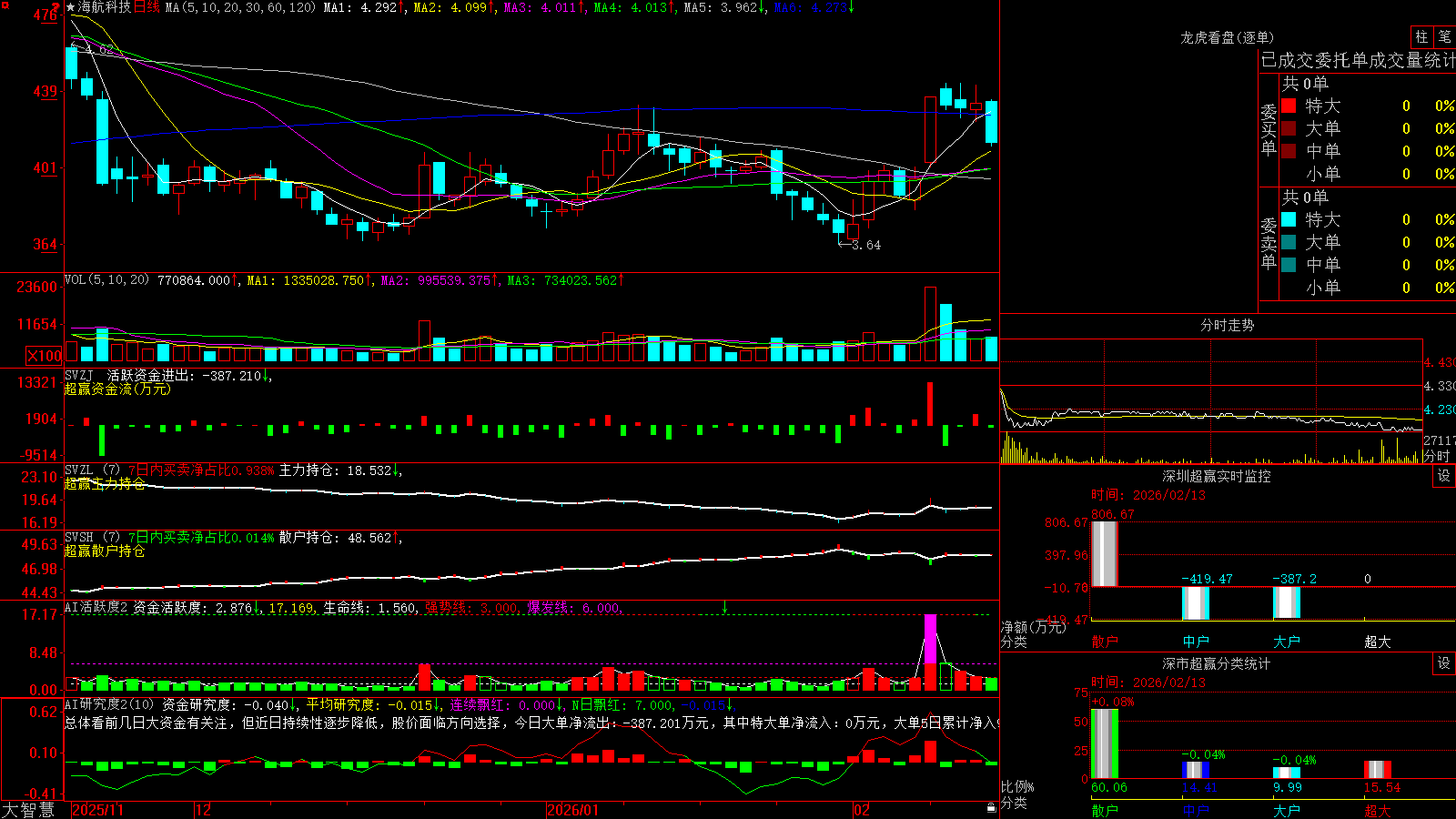Click the SVZJ indicator name
The image size is (1456, 819).
point(79,375)
